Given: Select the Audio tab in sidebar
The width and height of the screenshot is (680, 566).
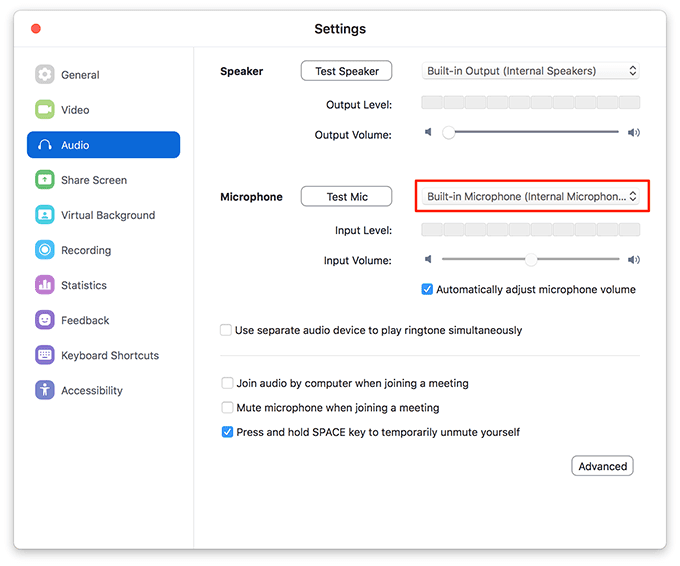Looking at the screenshot, I should click(103, 145).
